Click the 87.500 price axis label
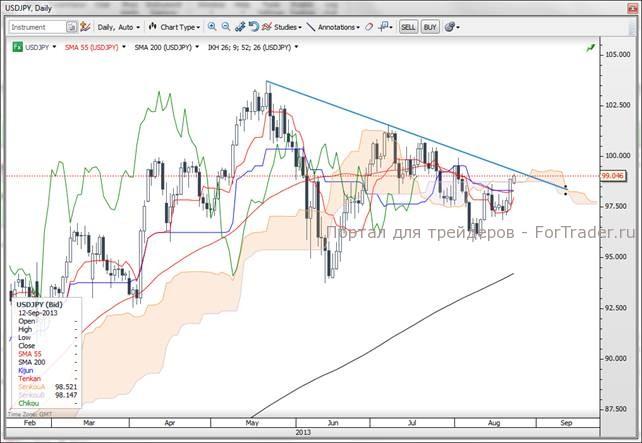This screenshot has height=443, width=642. tap(618, 409)
